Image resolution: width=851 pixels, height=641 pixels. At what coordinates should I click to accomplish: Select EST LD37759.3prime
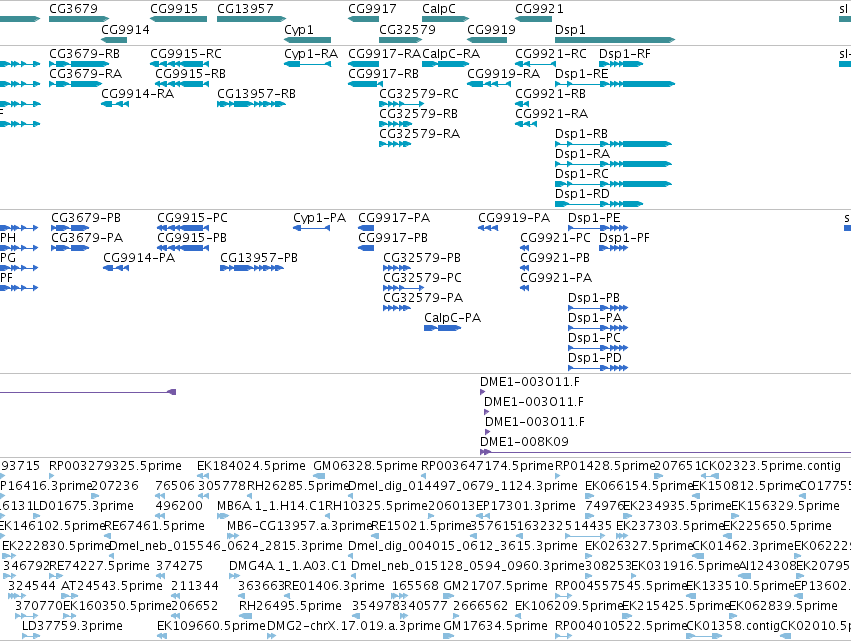click(x=72, y=626)
